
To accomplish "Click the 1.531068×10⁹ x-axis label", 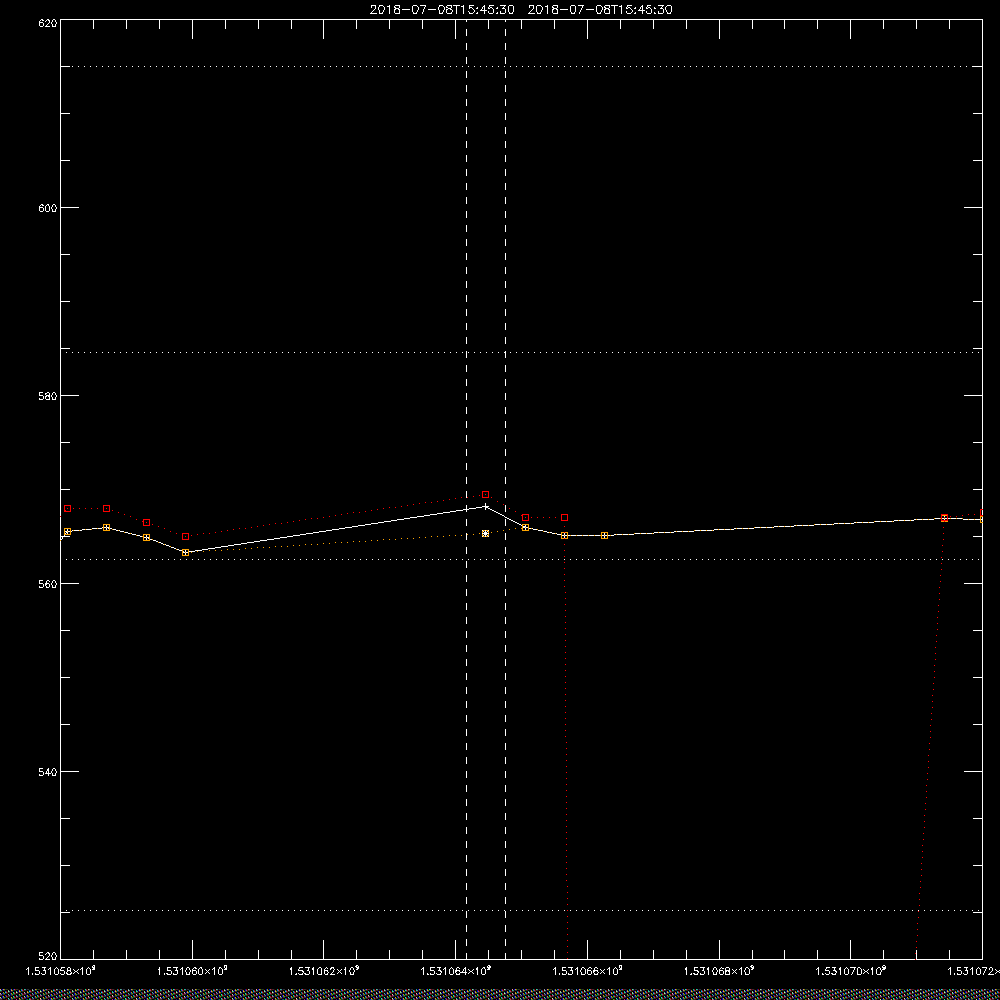I will 719,971.
